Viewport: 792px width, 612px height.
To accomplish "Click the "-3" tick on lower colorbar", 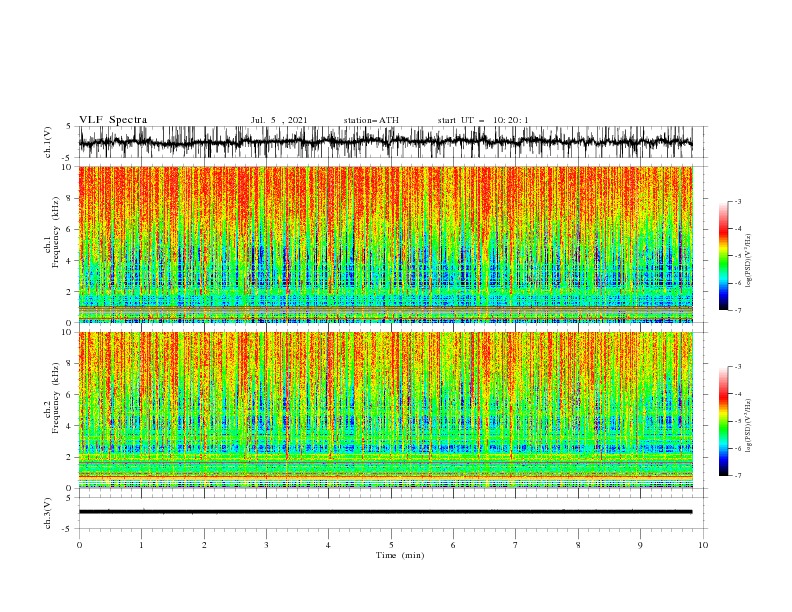I will 738,367.
